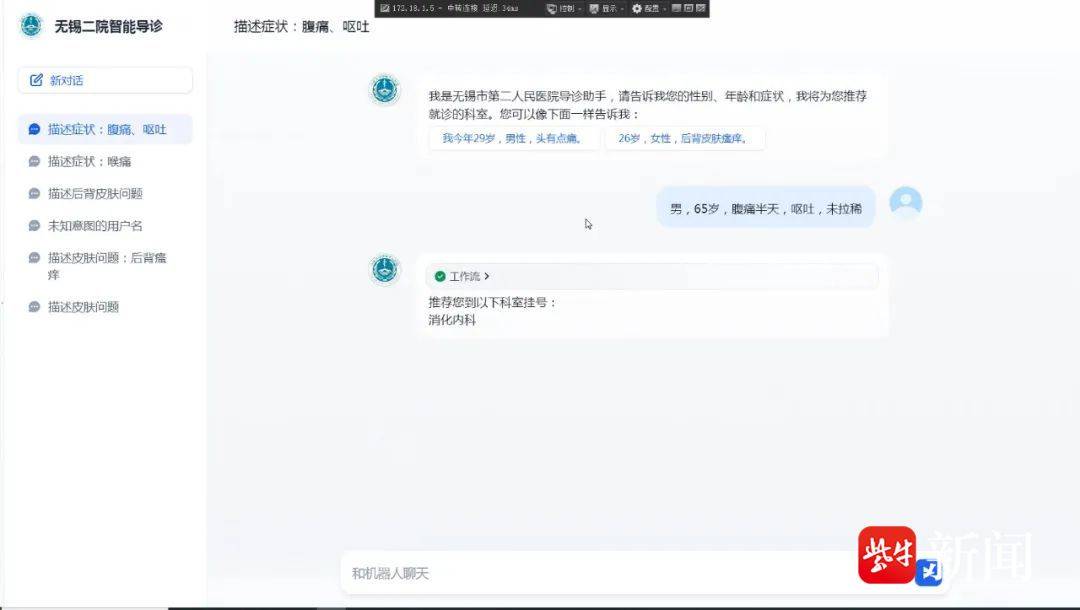The height and width of the screenshot is (610, 1080).
Task: Click blue bubble icon of active conversation
Action: [34, 129]
